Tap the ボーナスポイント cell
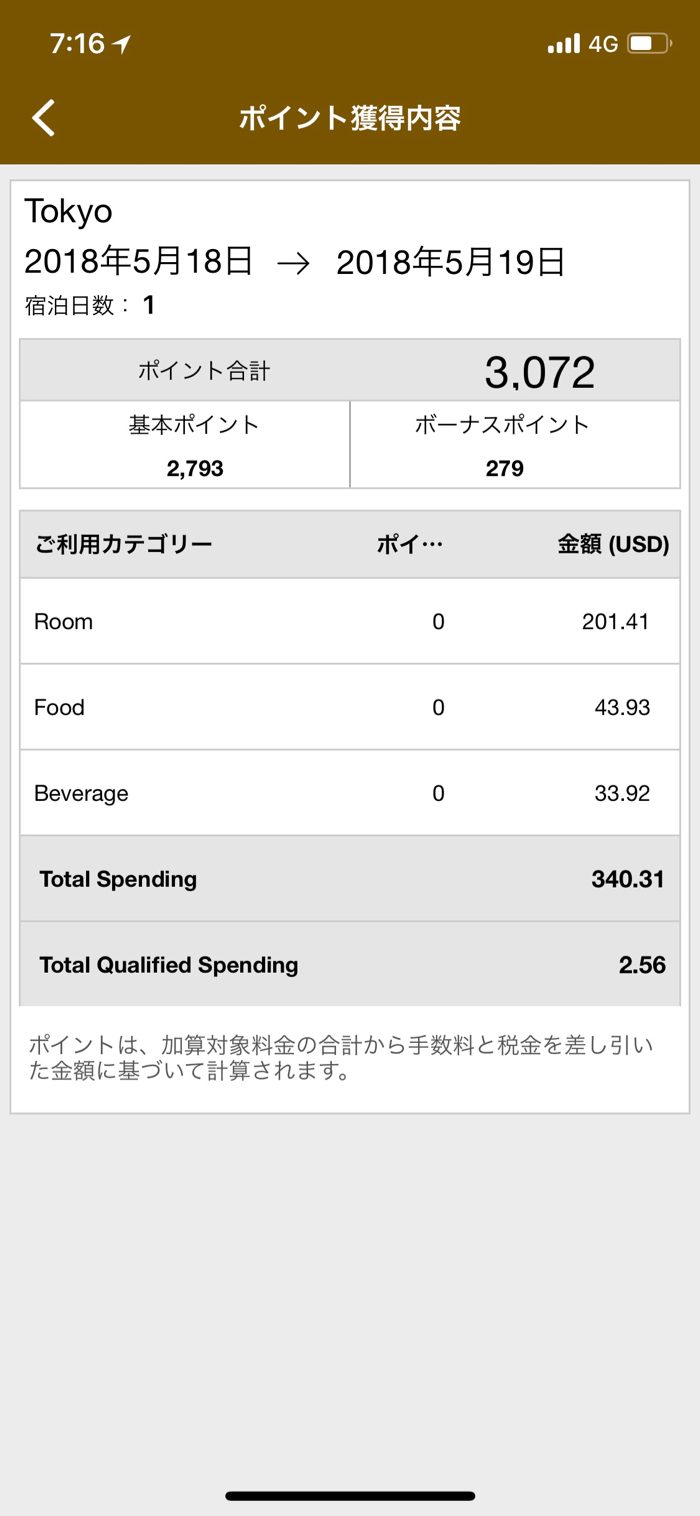 point(515,445)
